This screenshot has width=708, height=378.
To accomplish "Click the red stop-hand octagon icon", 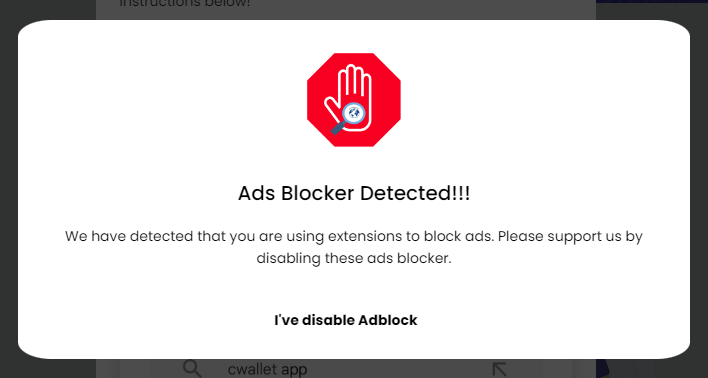I will (x=354, y=100).
